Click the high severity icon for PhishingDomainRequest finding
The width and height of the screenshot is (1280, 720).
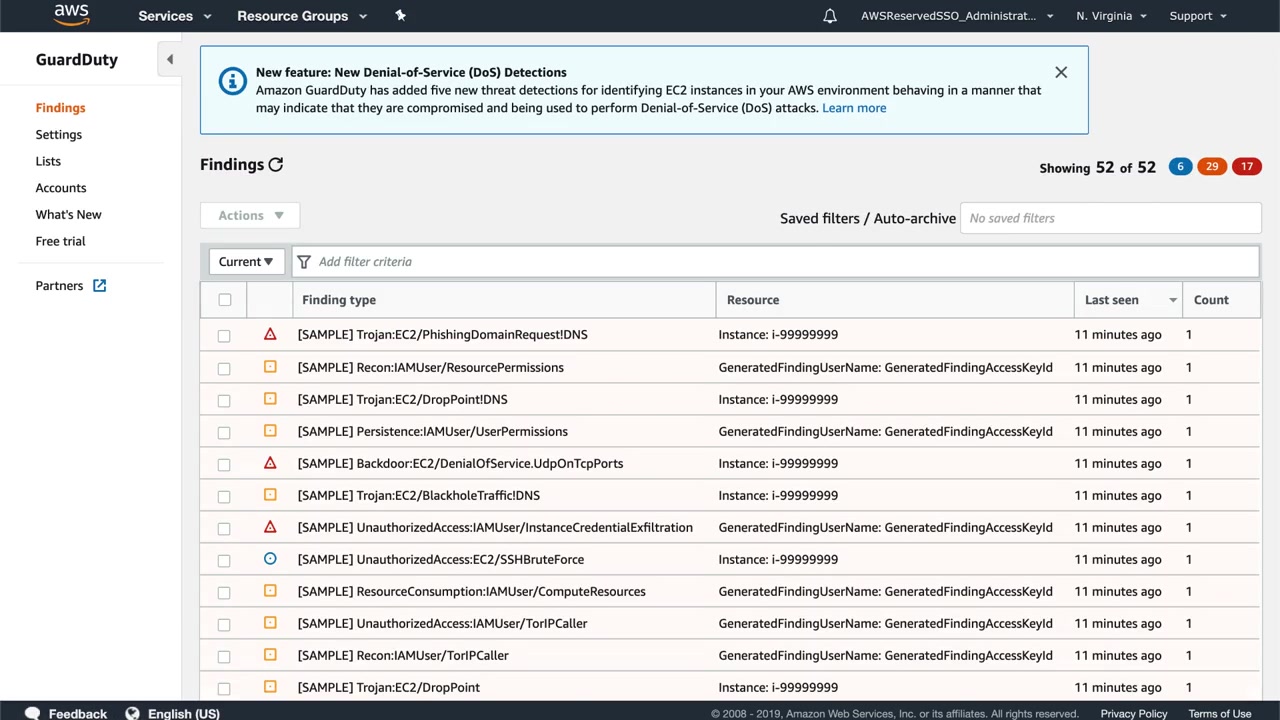pyautogui.click(x=270, y=334)
